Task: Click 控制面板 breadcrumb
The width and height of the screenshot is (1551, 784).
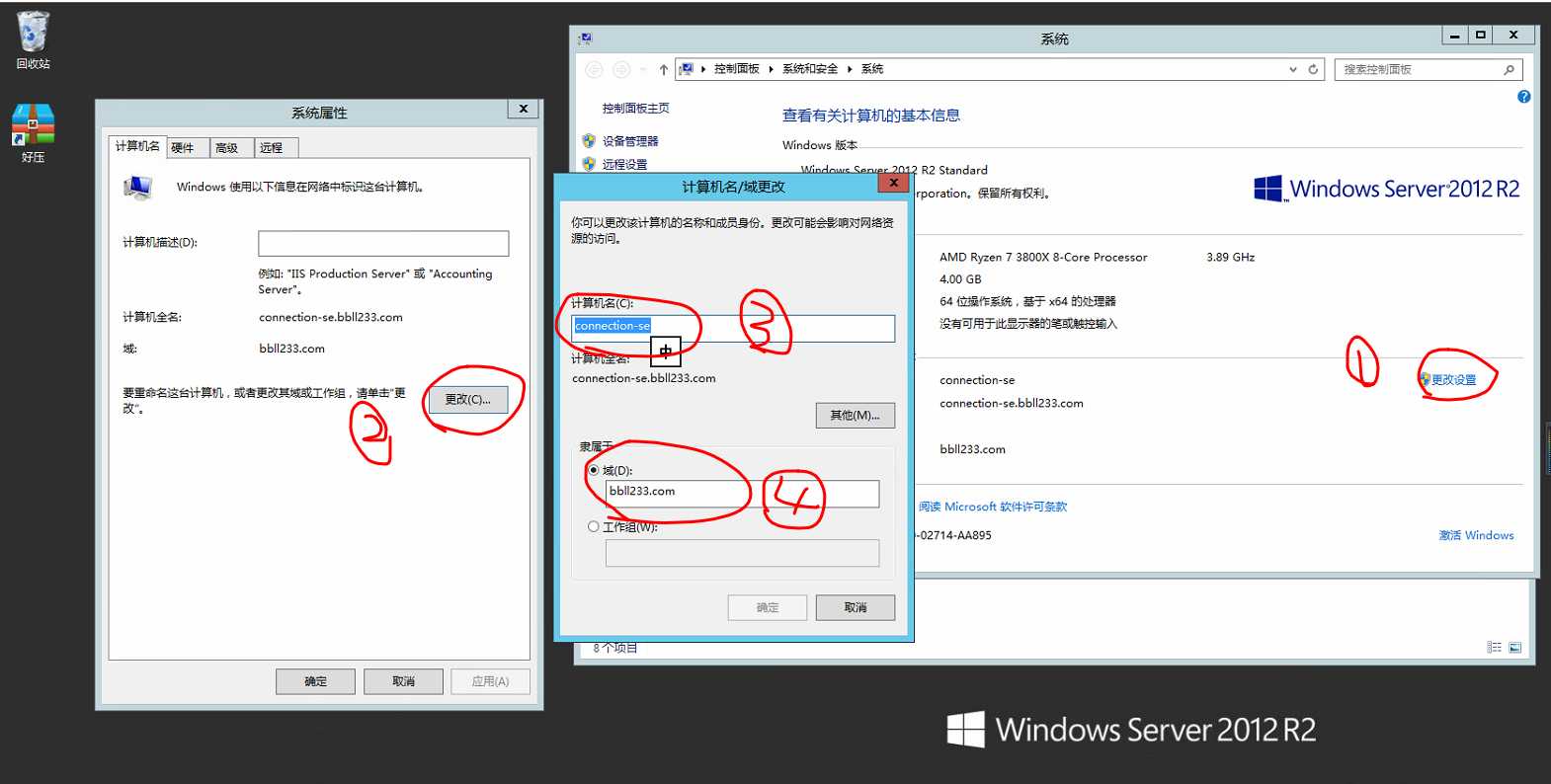Action: [x=737, y=69]
